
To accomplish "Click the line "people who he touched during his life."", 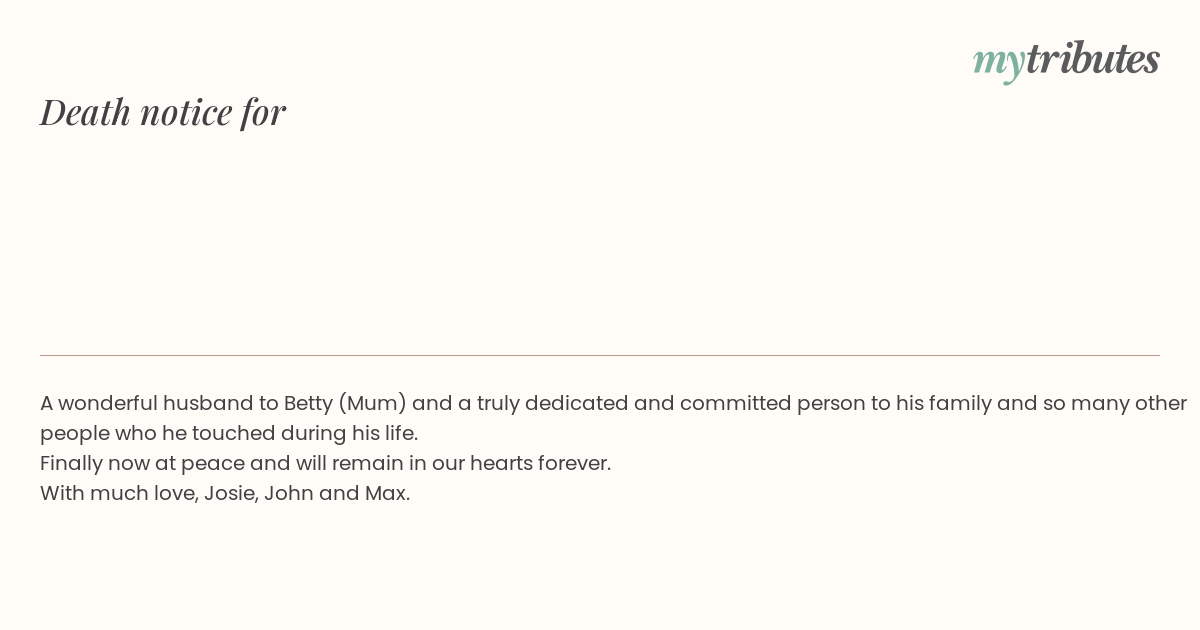I will pos(229,434).
